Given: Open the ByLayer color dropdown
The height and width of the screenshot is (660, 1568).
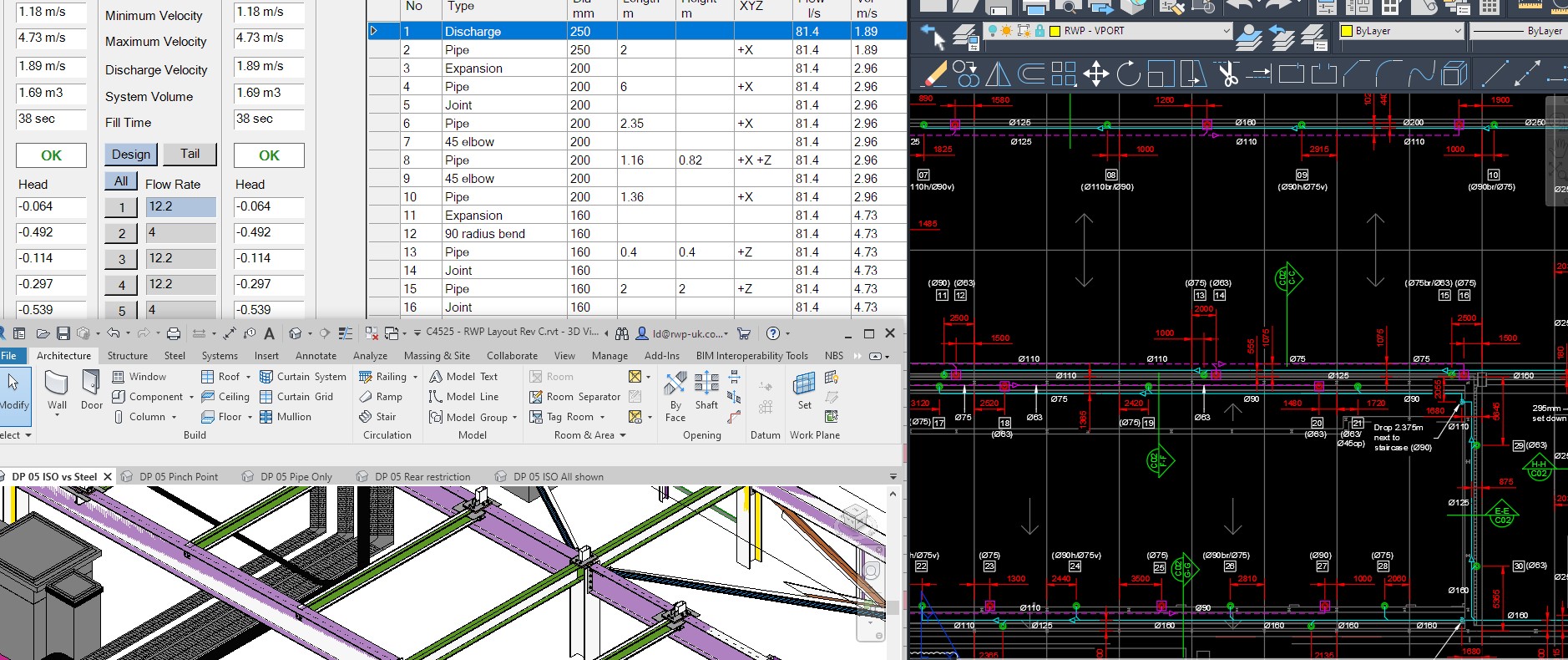Looking at the screenshot, I should click(1458, 31).
